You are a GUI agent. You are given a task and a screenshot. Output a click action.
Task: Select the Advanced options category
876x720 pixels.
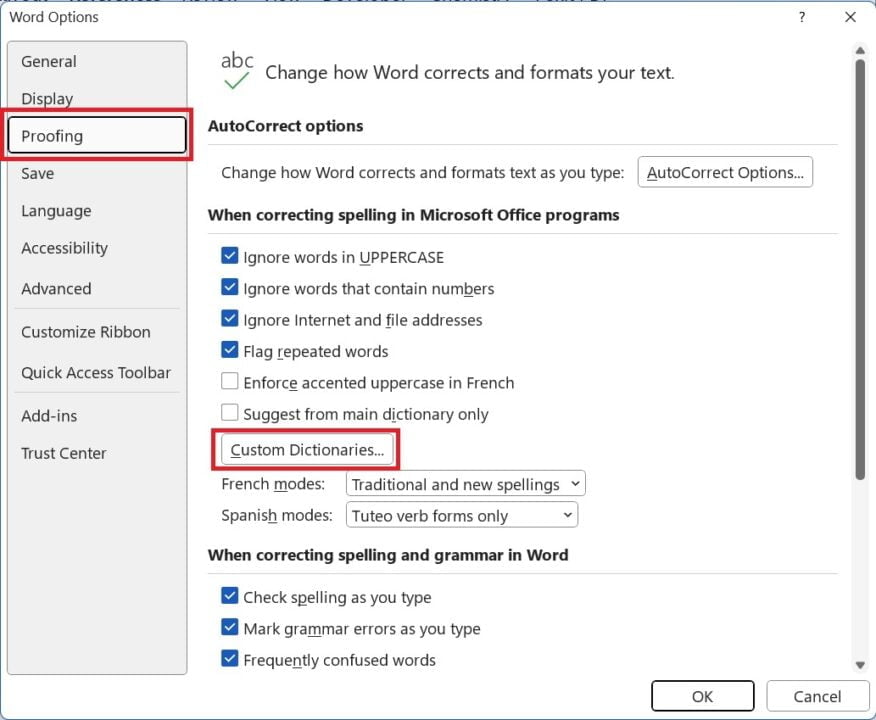point(56,288)
